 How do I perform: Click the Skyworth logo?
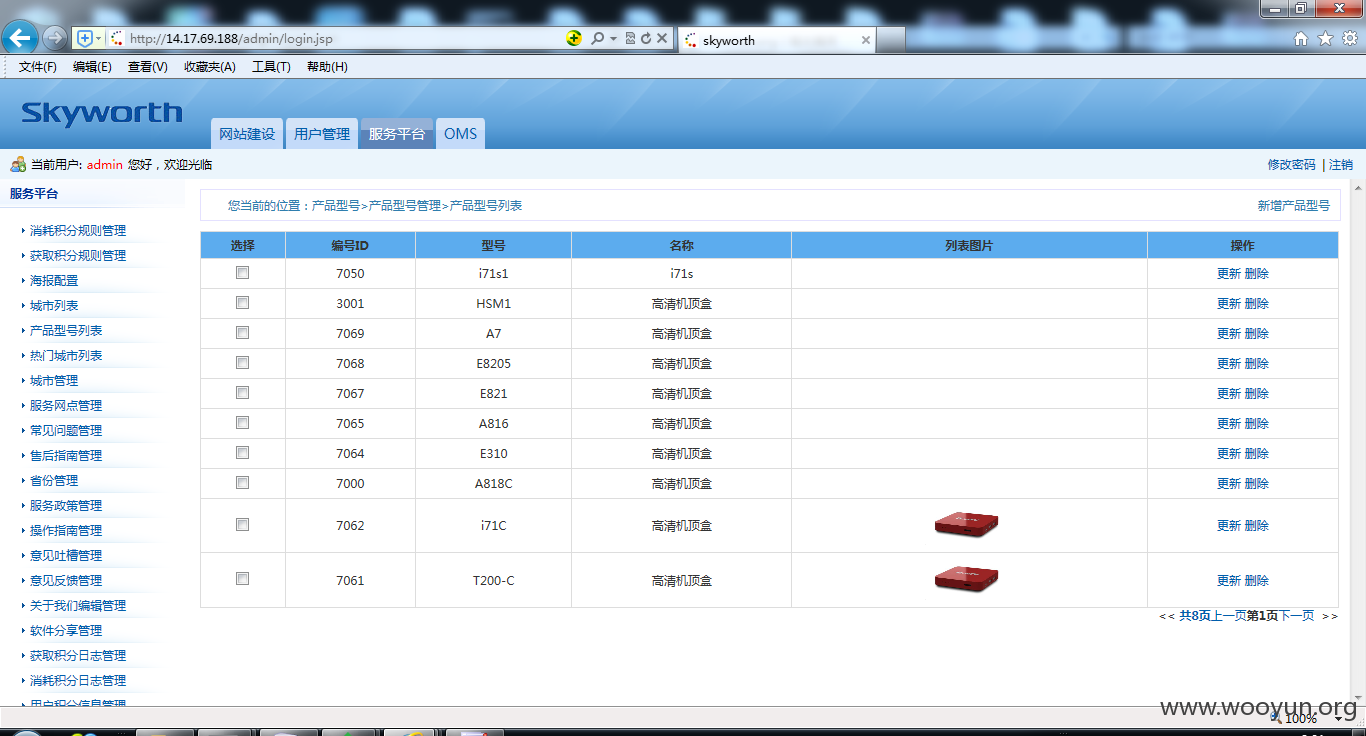point(102,113)
